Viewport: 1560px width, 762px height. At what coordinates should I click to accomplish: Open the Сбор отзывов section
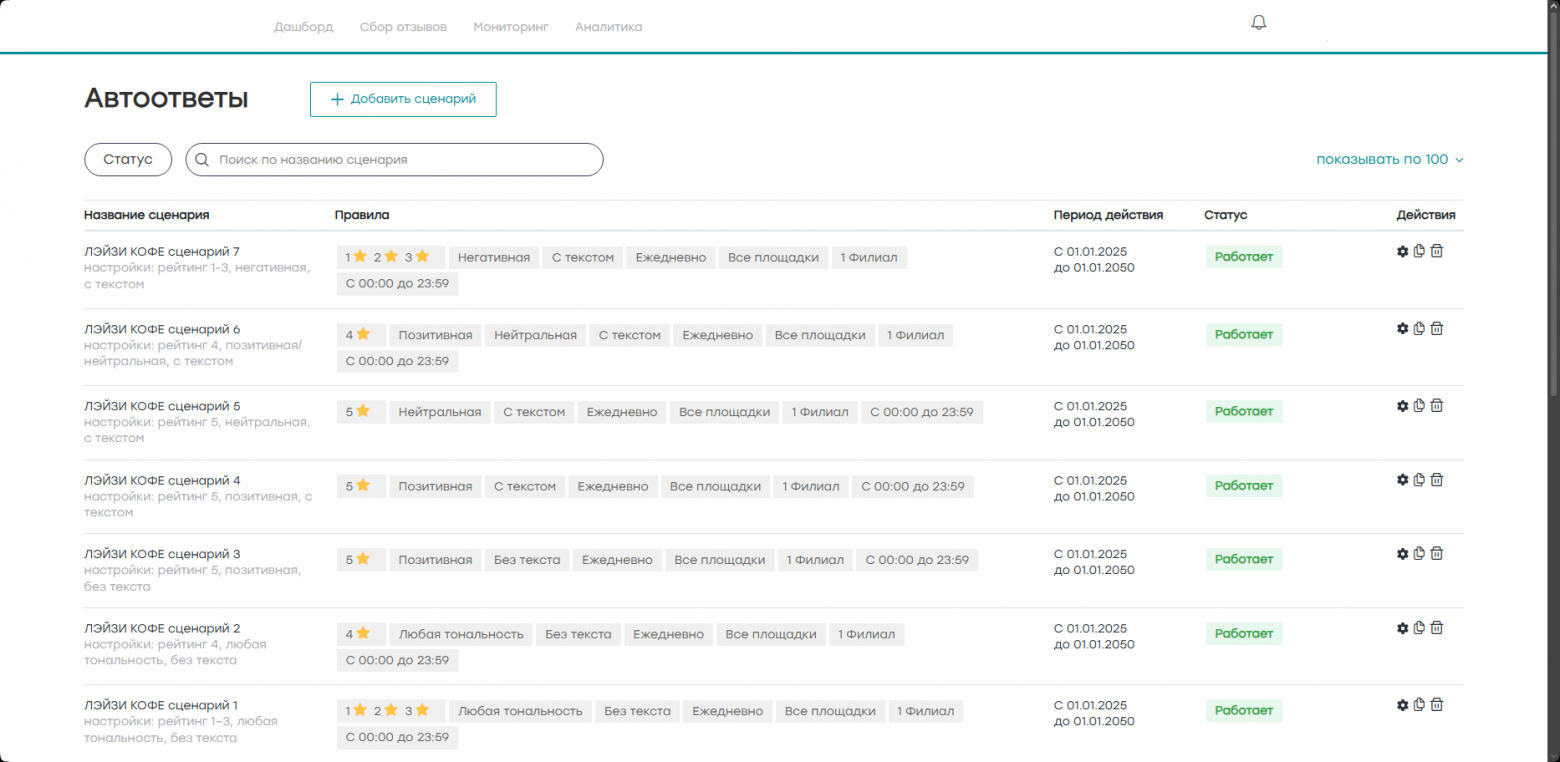point(403,27)
